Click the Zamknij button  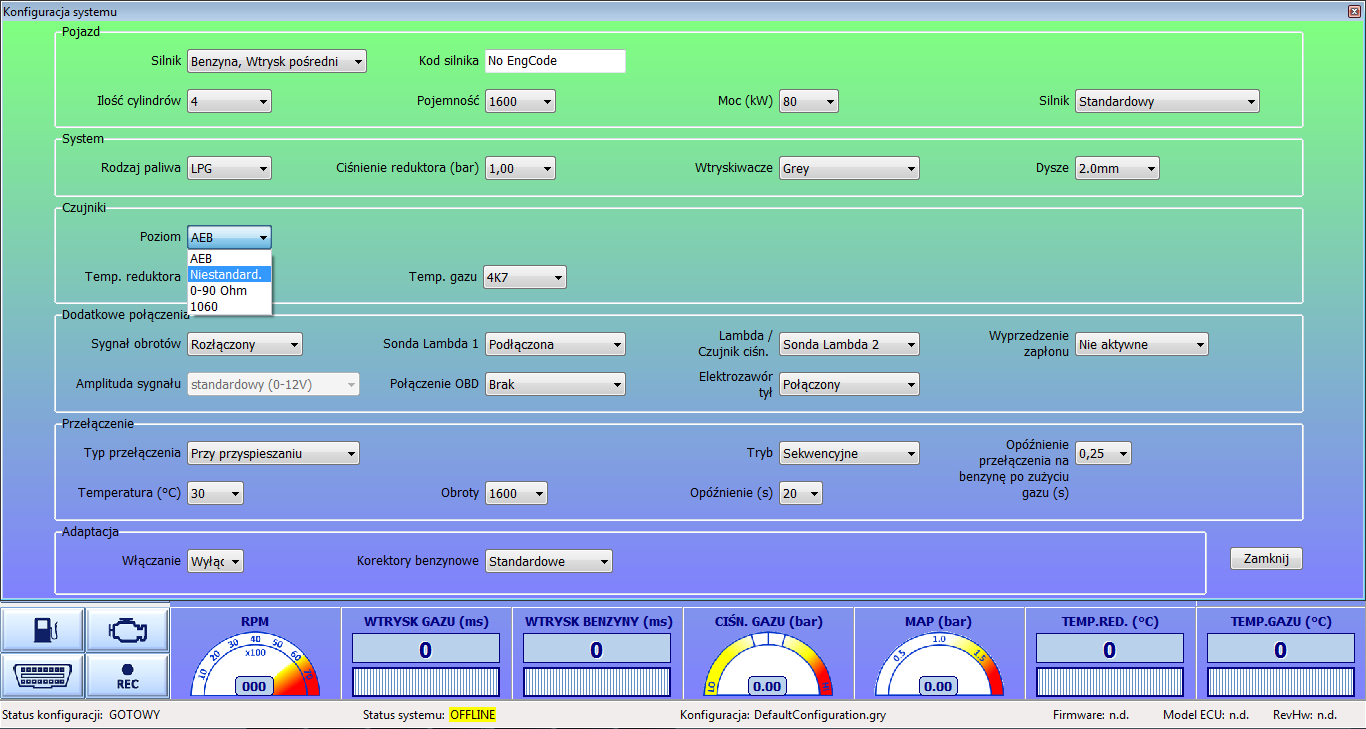[1266, 558]
